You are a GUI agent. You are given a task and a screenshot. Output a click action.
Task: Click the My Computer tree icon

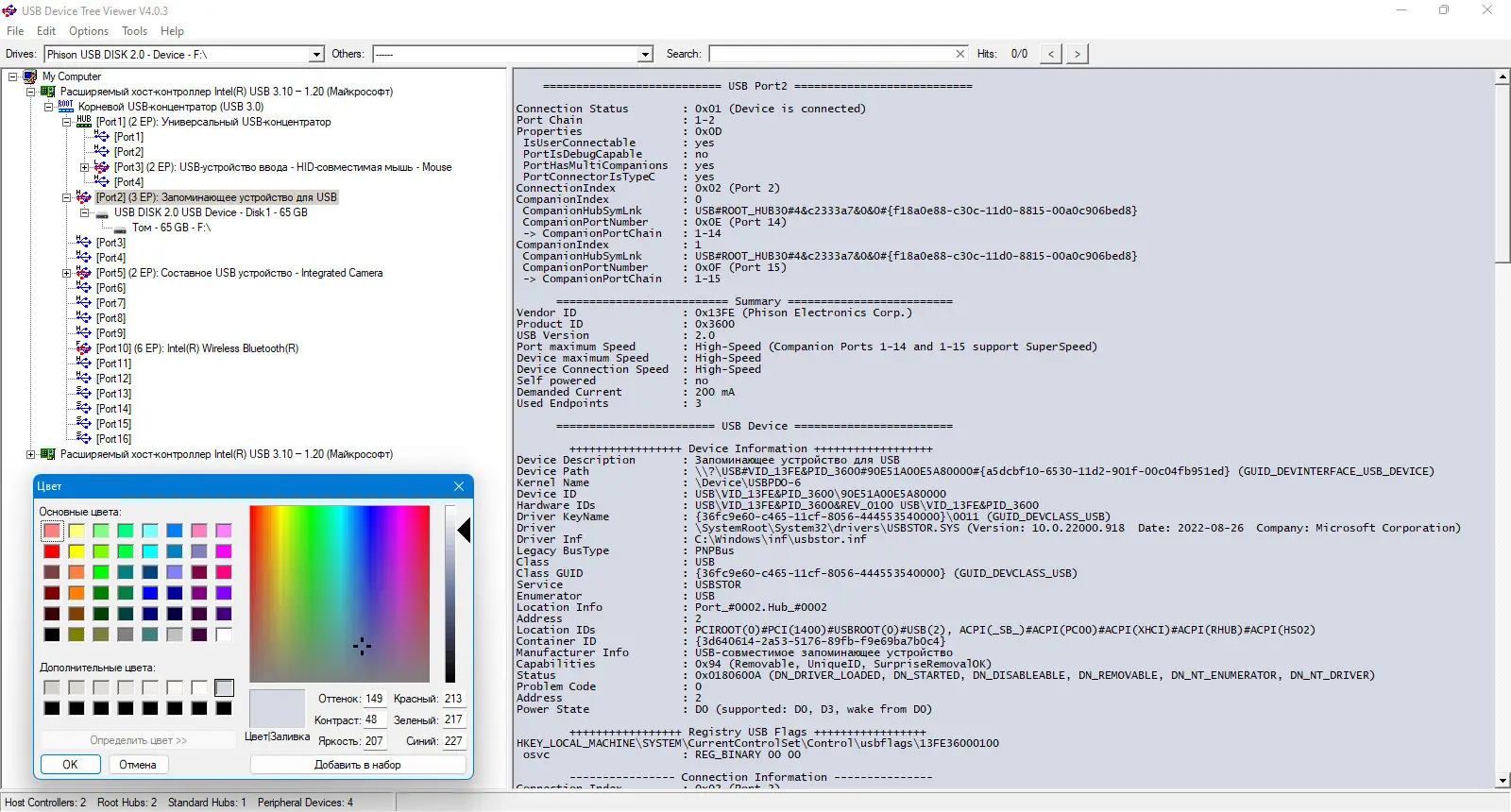click(30, 76)
